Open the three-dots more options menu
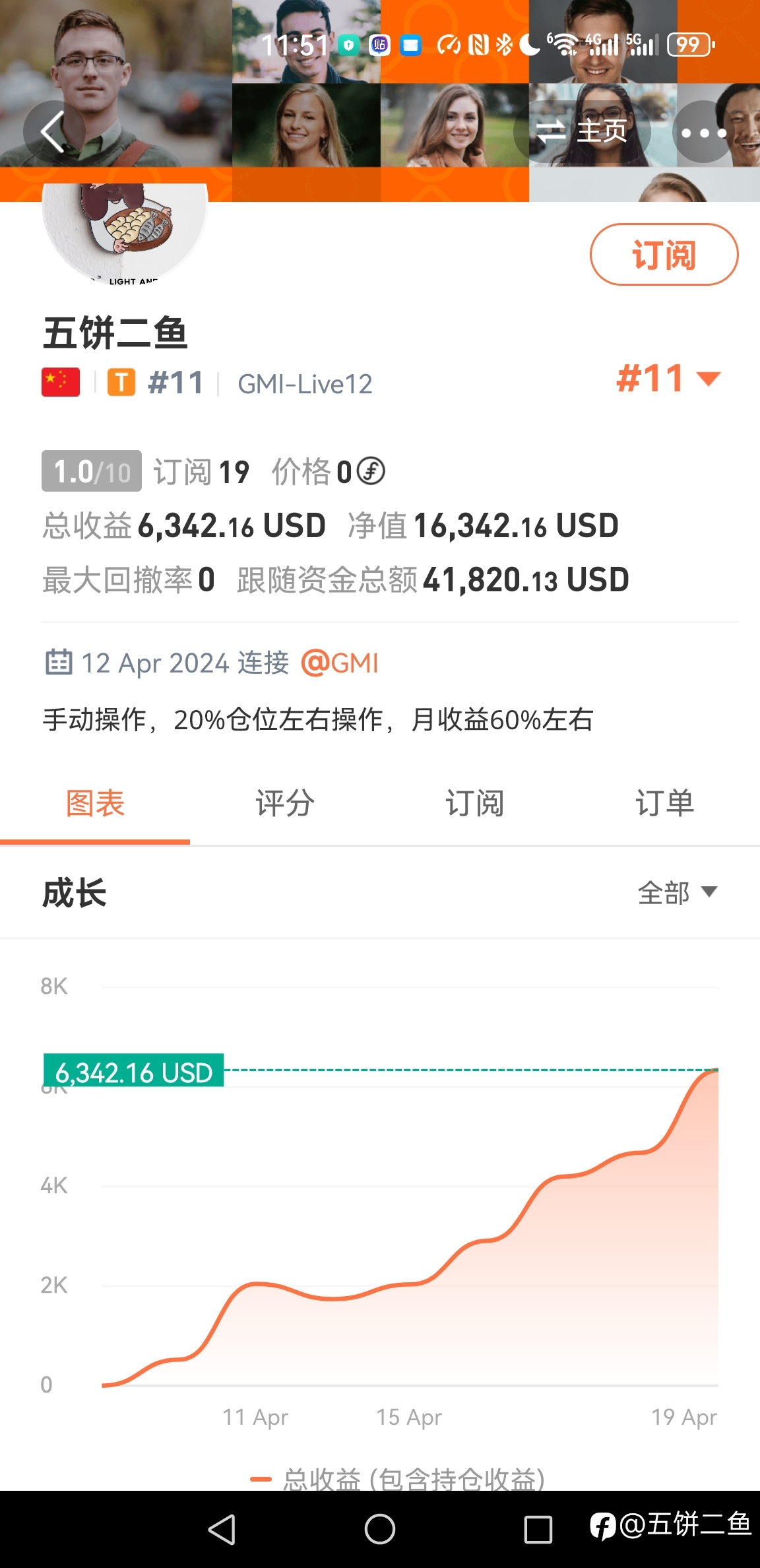Image resolution: width=760 pixels, height=1568 pixels. pyautogui.click(x=703, y=132)
